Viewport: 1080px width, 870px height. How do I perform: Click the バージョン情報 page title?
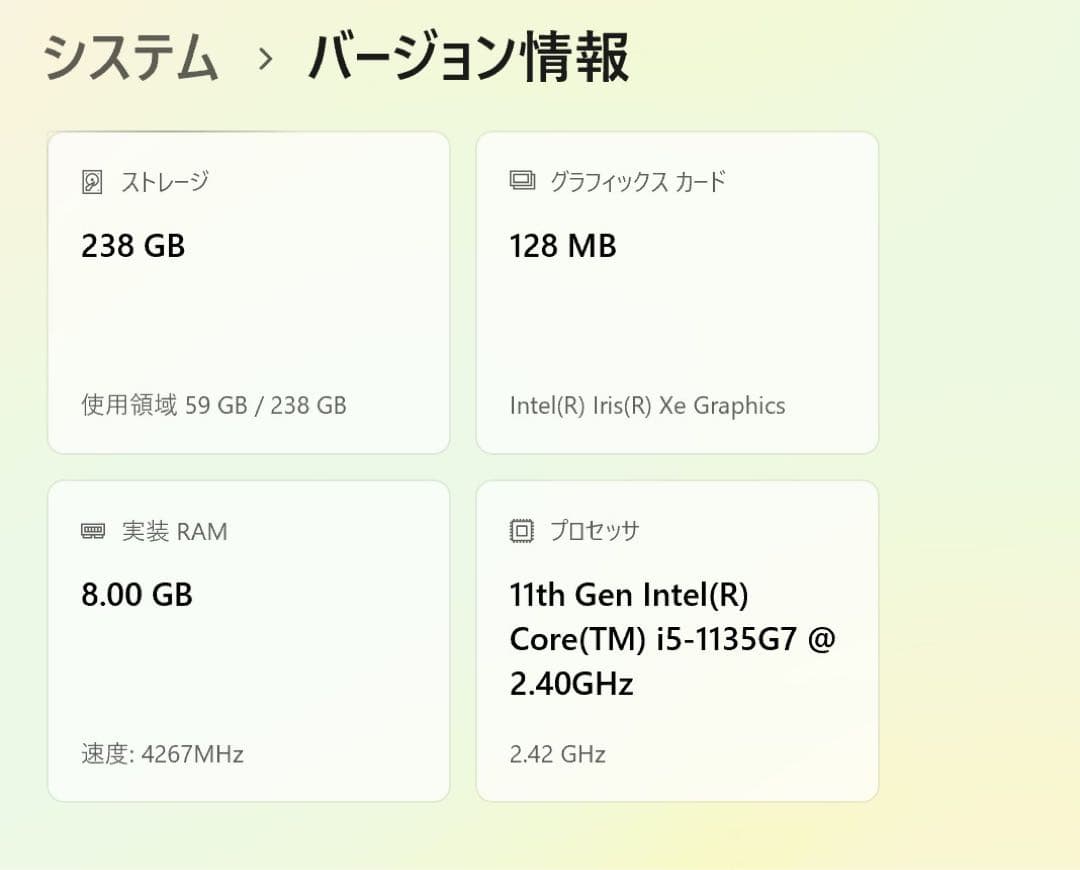(x=468, y=58)
